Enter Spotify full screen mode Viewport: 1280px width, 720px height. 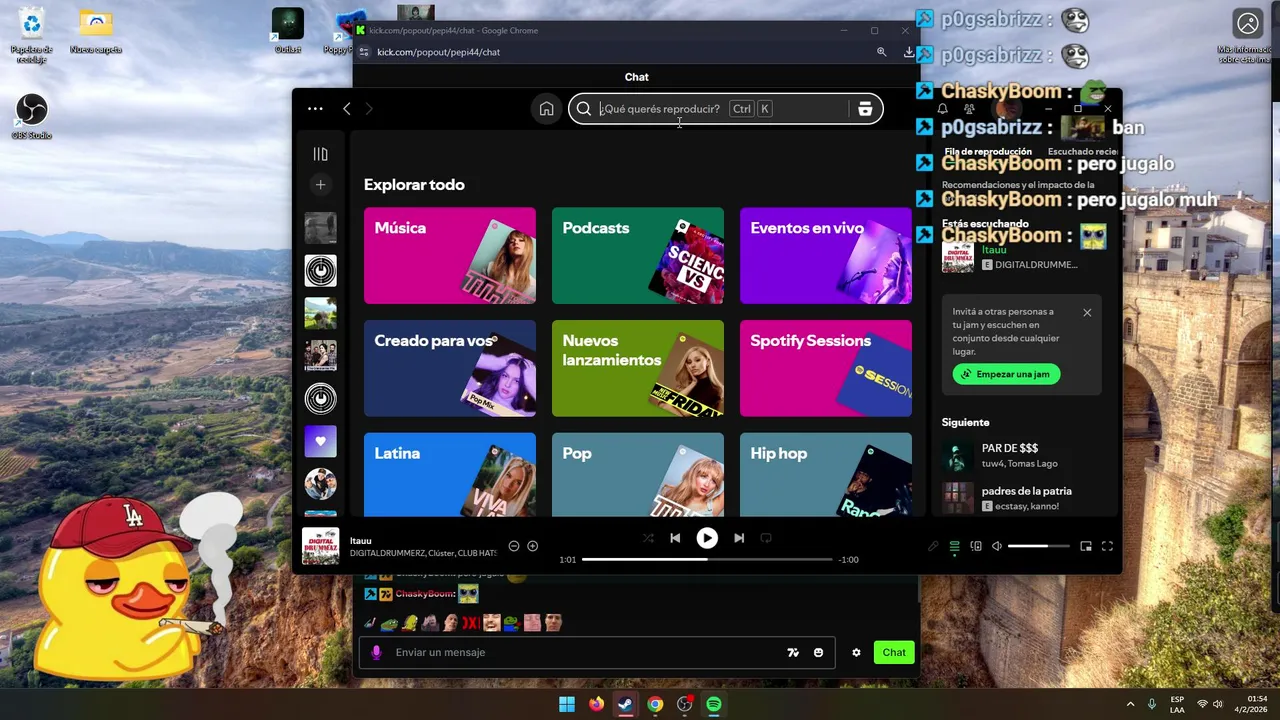pyautogui.click(x=1107, y=546)
